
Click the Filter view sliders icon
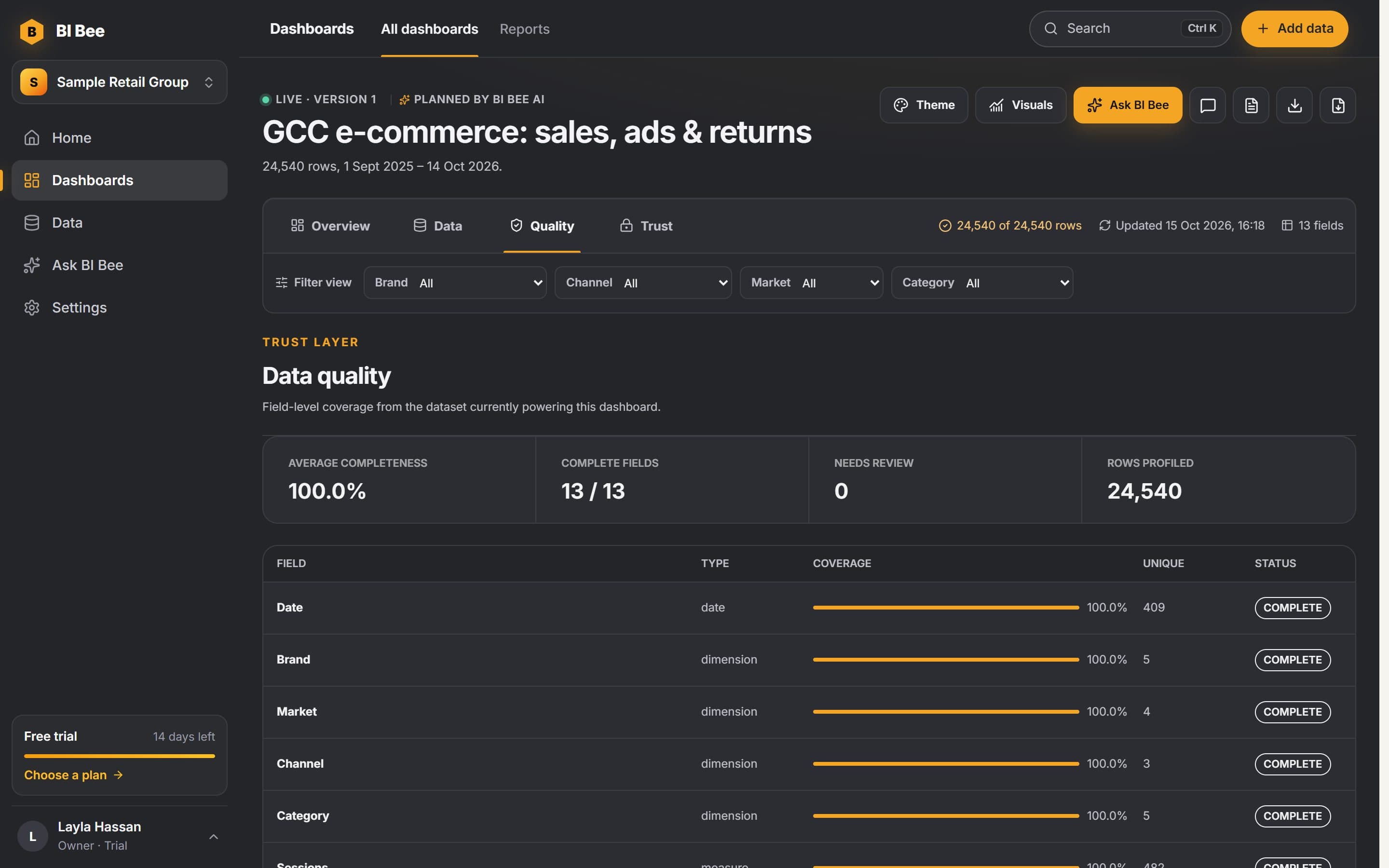point(281,283)
